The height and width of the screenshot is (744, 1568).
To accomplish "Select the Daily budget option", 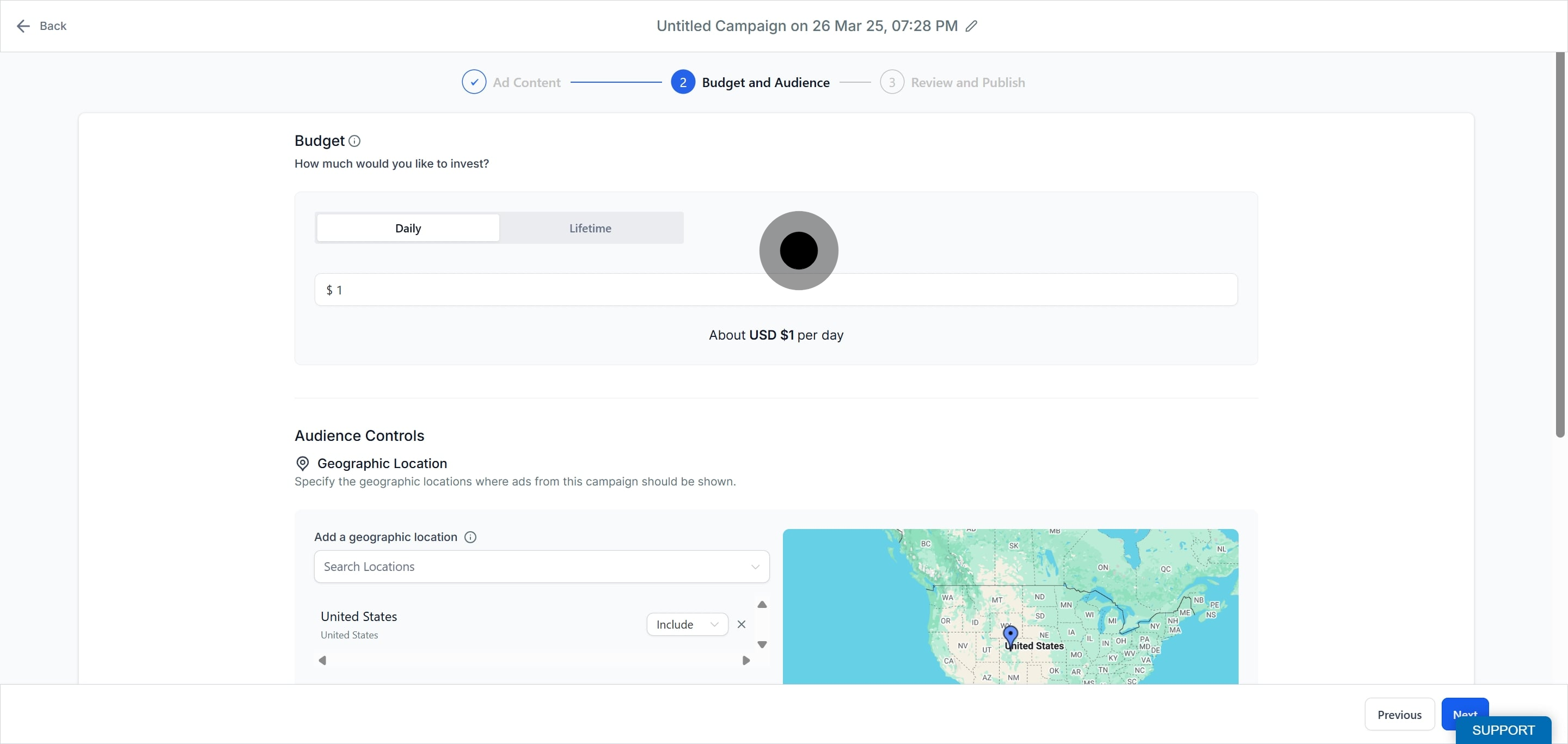I will click(408, 228).
